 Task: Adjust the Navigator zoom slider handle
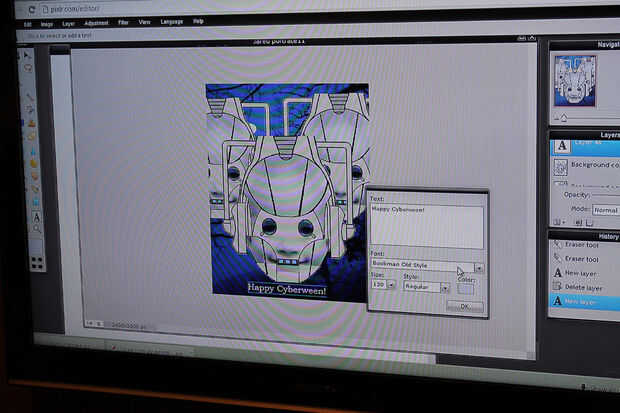click(564, 117)
